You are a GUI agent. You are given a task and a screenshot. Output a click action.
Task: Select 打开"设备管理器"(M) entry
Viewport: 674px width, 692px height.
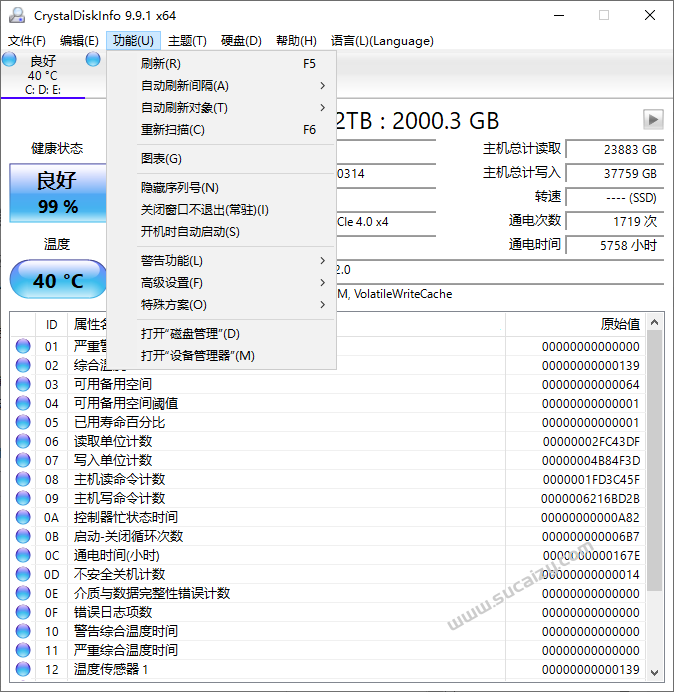[x=222, y=356]
